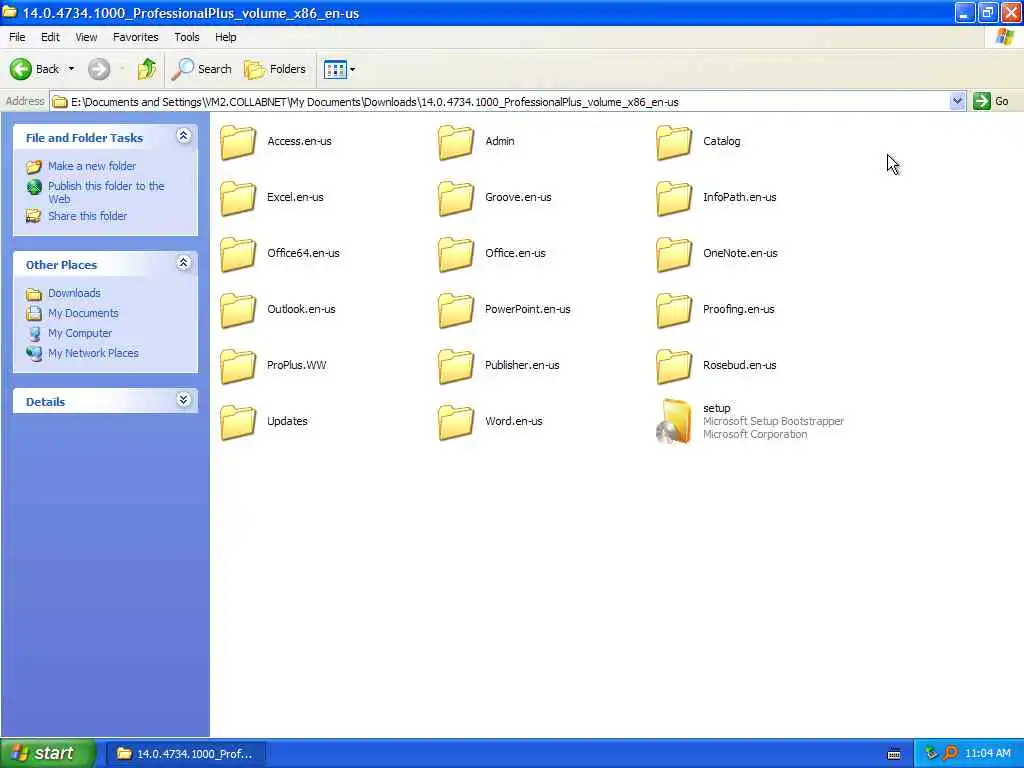This screenshot has height=768, width=1024.
Task: Select the Groove.en-us folder icon
Action: pyautogui.click(x=456, y=198)
